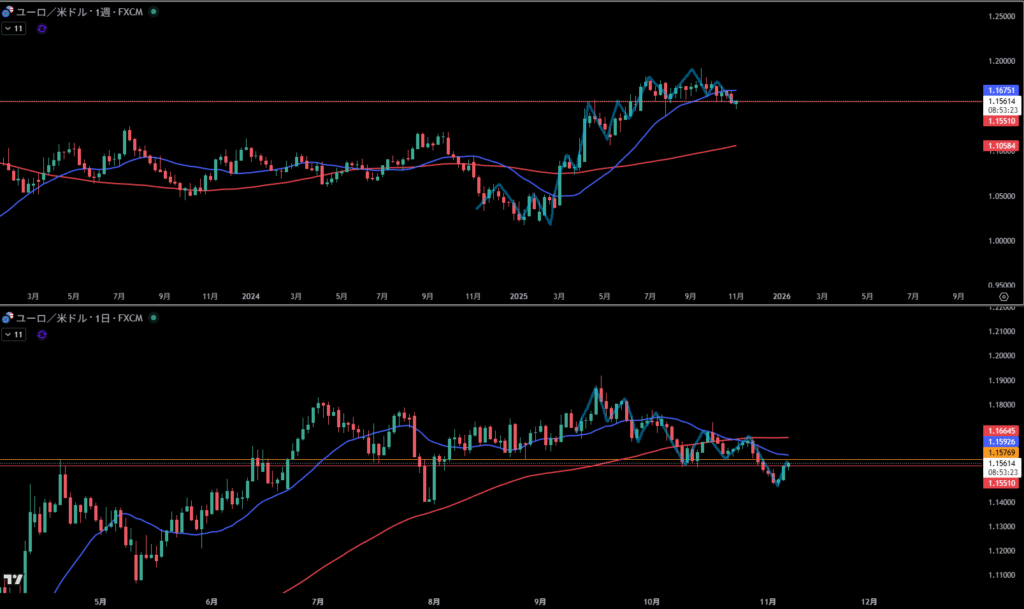Collapse the 11 indicators legend on weekly chart
Image resolution: width=1024 pixels, height=609 pixels.
pyautogui.click(x=13, y=29)
